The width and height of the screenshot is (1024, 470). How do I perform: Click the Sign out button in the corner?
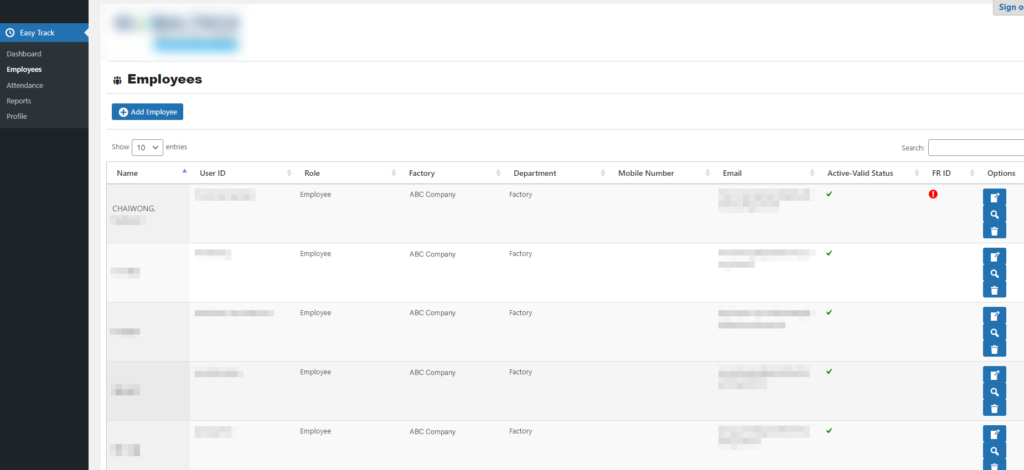1008,7
